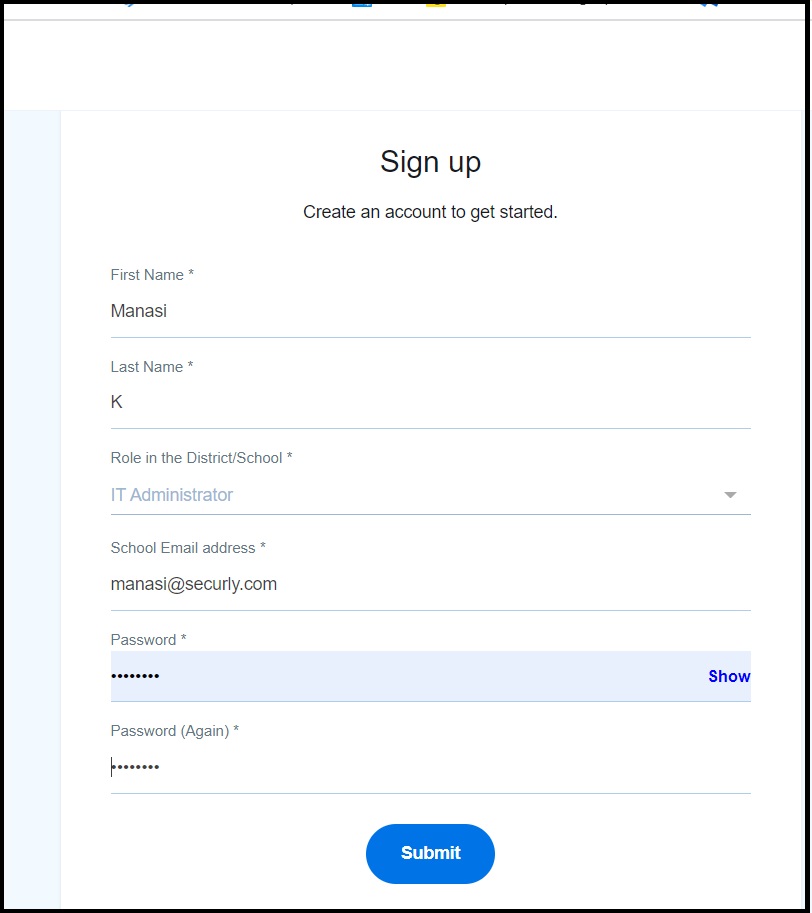Focus the First Name field containing Manasi
This screenshot has width=812, height=913.
(x=430, y=312)
